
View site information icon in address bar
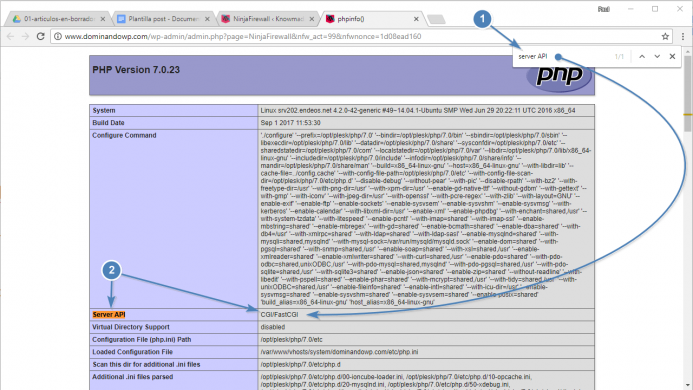(57, 36)
